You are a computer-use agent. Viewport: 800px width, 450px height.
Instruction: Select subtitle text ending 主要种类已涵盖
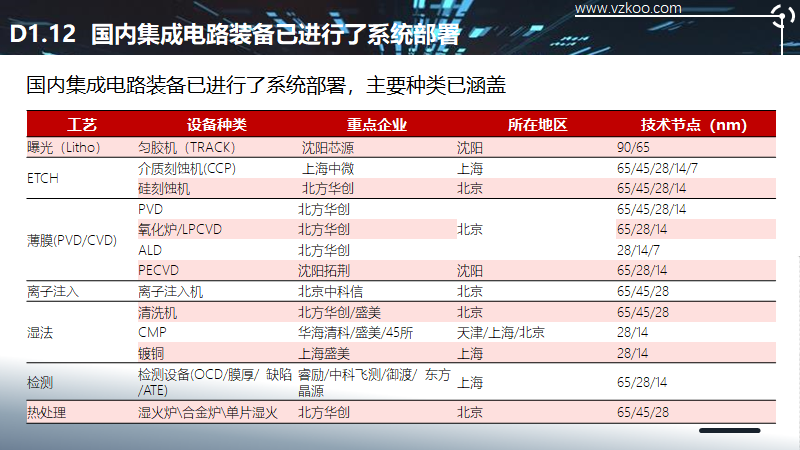point(266,85)
